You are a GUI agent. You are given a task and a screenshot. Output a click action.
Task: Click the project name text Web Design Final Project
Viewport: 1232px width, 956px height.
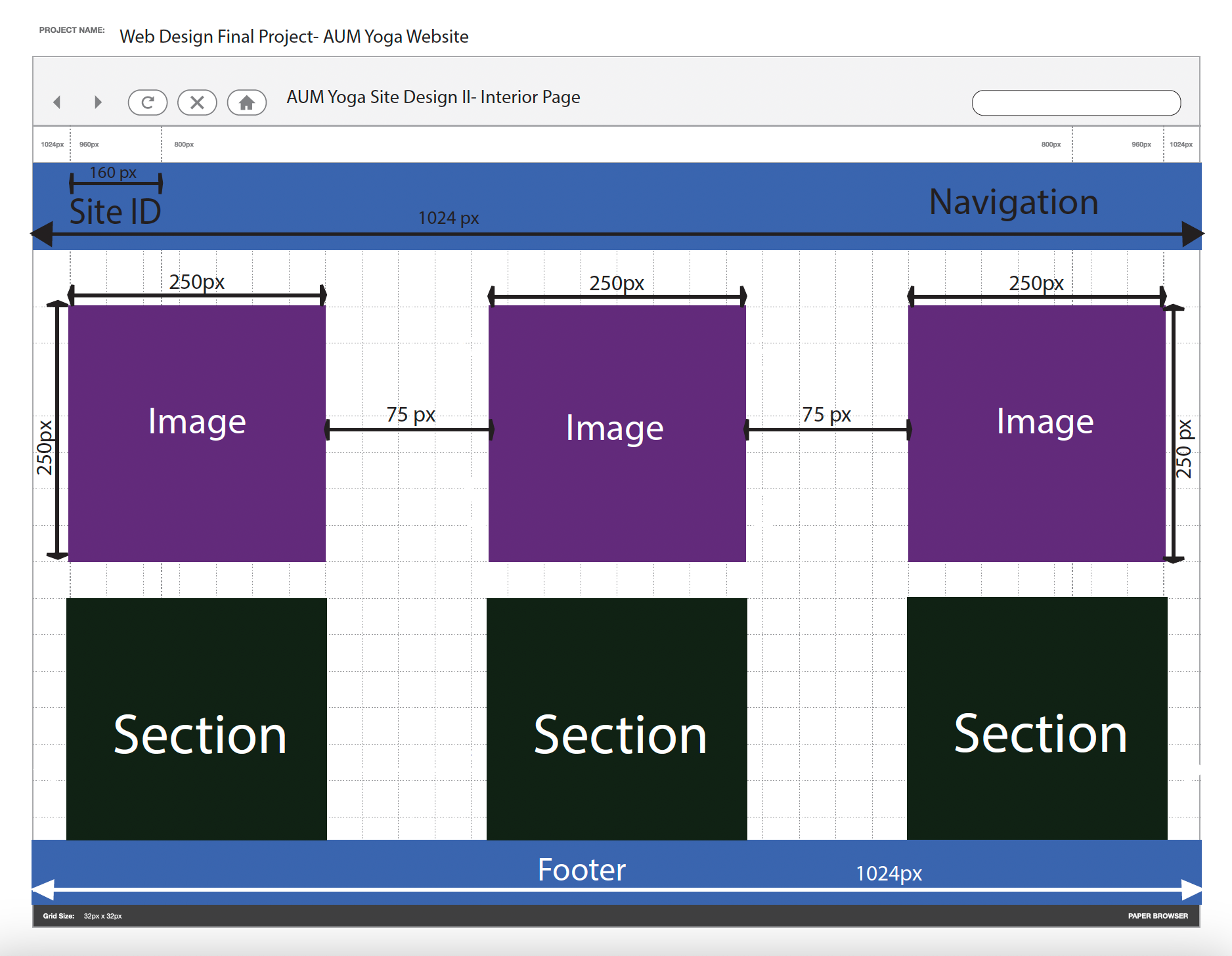(x=294, y=37)
